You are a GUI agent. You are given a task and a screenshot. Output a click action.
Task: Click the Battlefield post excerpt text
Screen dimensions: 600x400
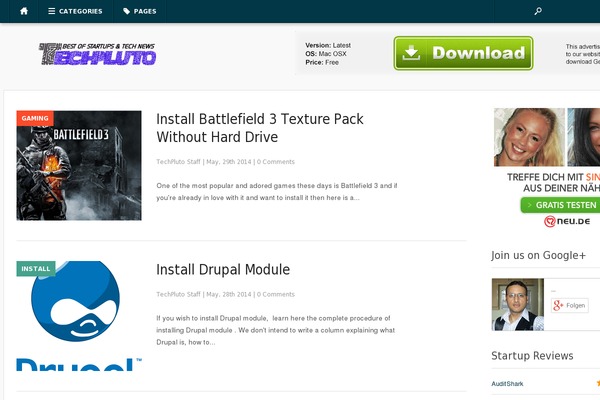pos(277,192)
